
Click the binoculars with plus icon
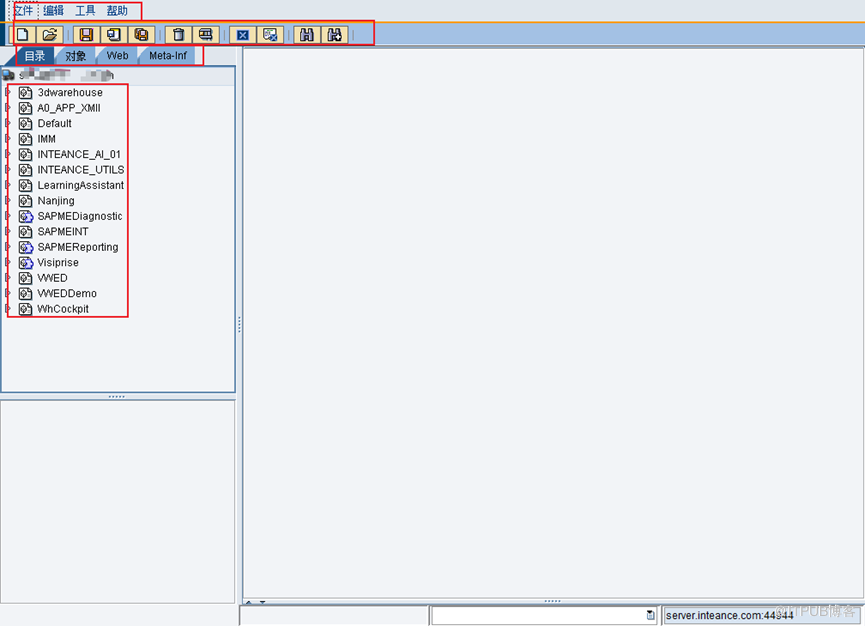point(334,34)
